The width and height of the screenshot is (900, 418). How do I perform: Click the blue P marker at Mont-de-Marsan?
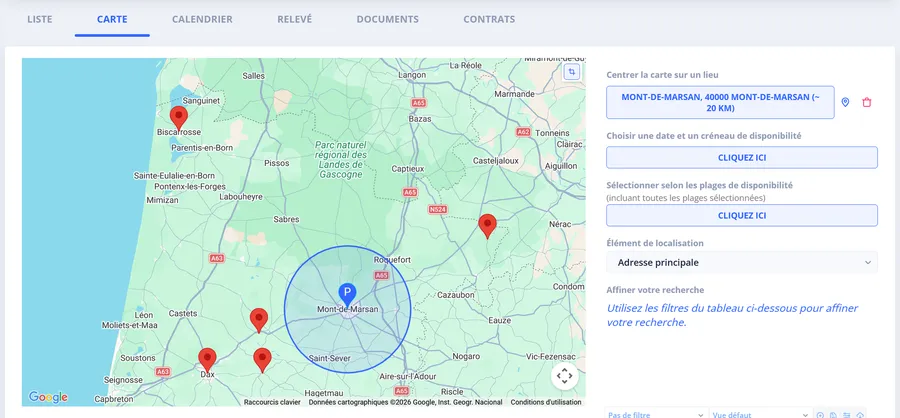[347, 294]
